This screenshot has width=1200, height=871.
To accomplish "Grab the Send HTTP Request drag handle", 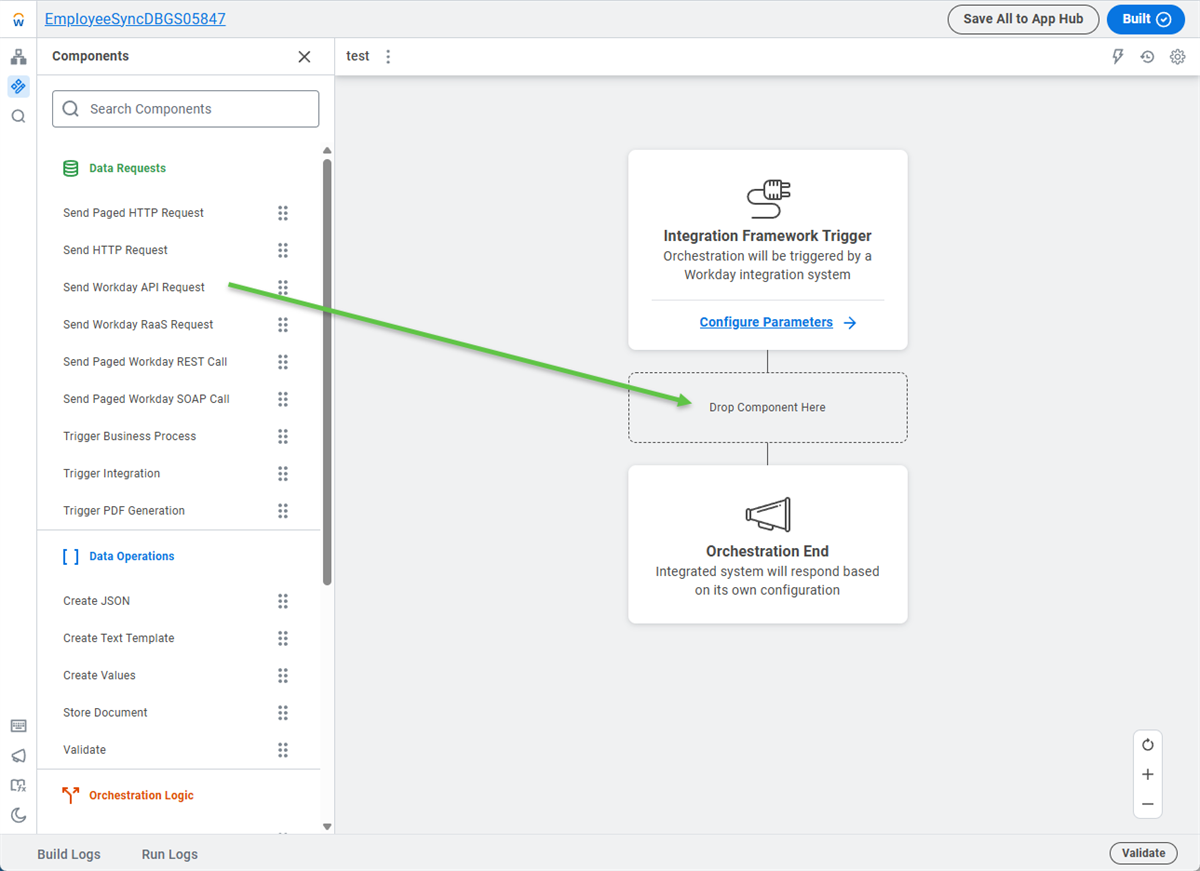I will [x=283, y=250].
